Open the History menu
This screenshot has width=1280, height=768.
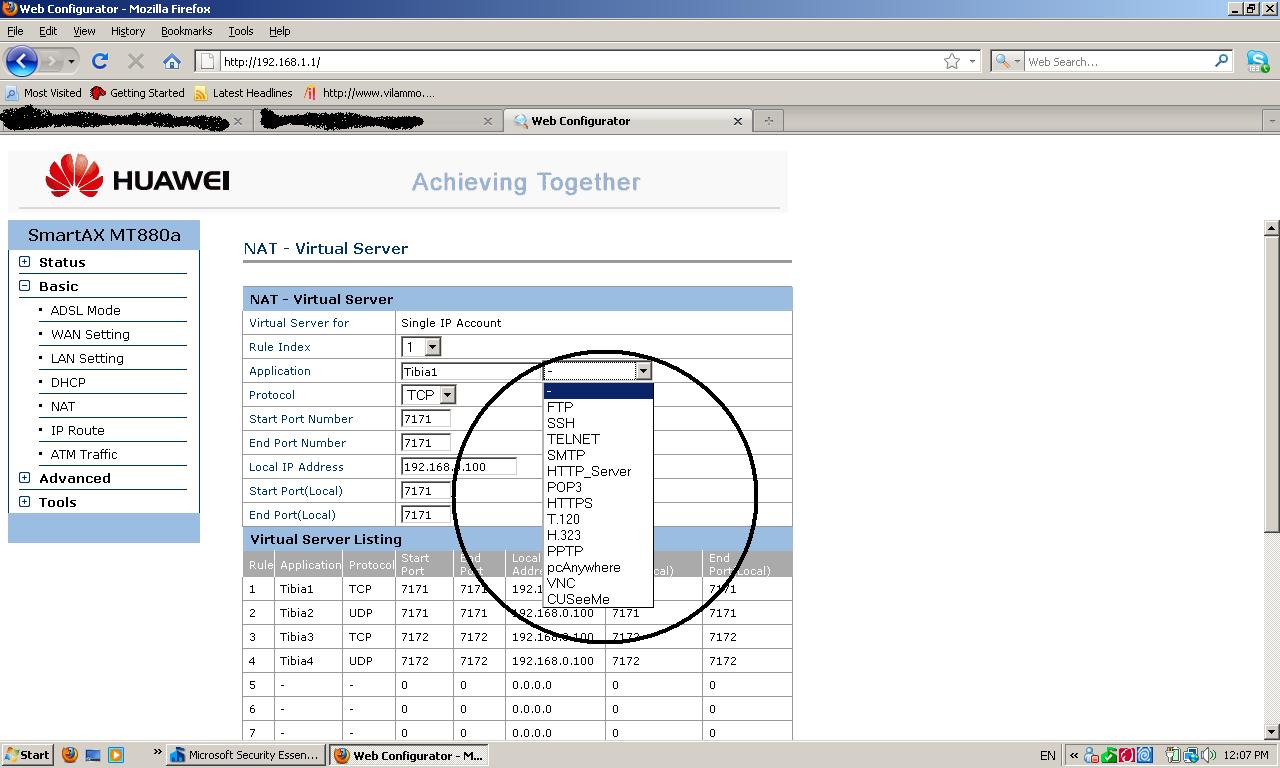click(128, 31)
